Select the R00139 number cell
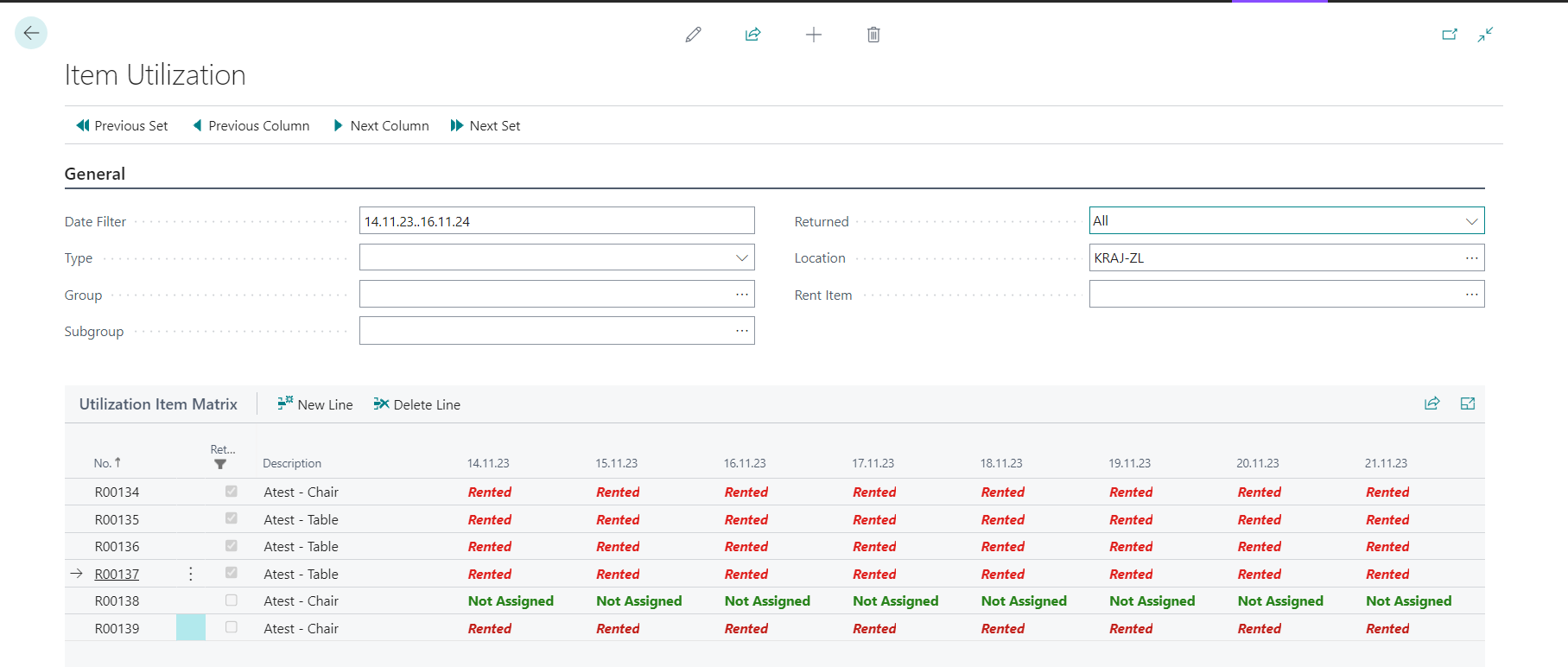The width and height of the screenshot is (1568, 667). [x=117, y=629]
